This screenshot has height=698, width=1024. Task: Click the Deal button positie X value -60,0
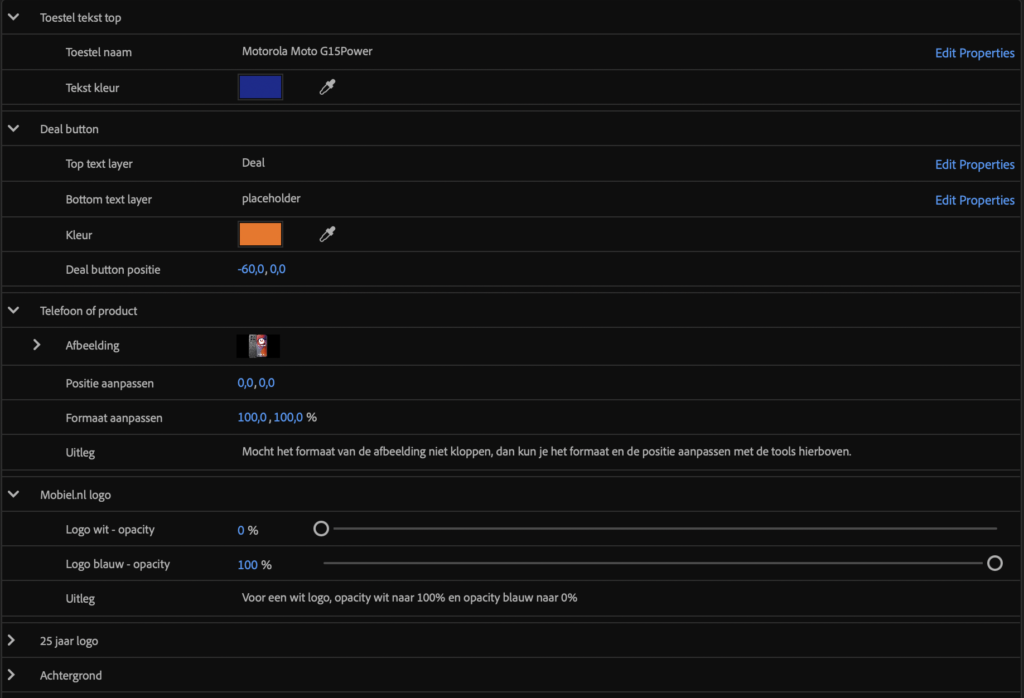click(251, 270)
